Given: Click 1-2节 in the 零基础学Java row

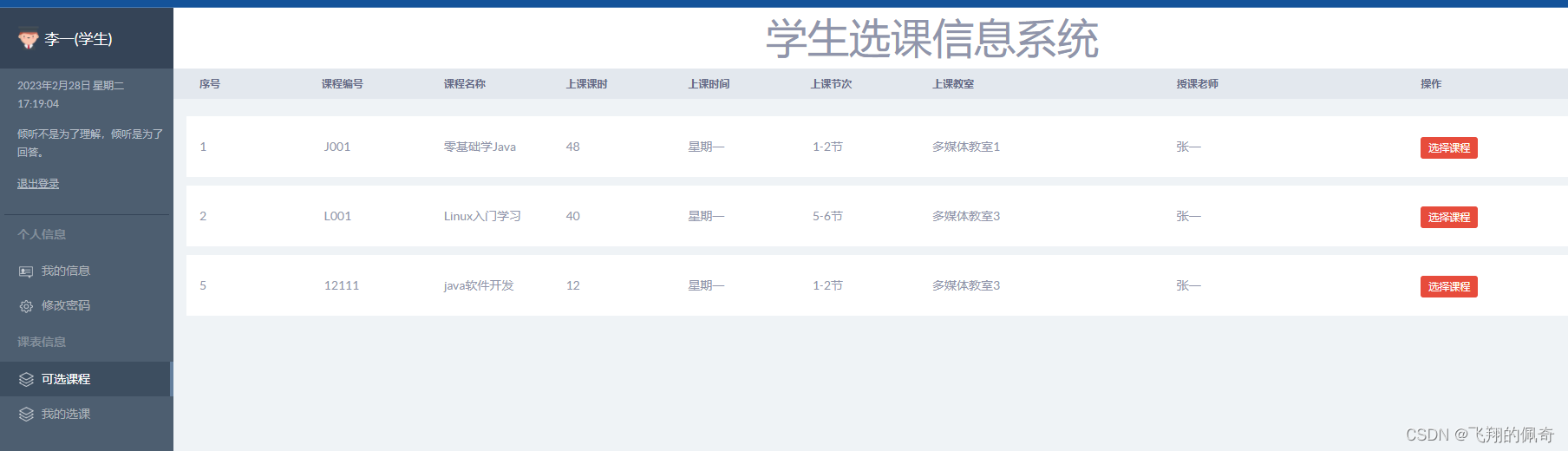Looking at the screenshot, I should 827,147.
